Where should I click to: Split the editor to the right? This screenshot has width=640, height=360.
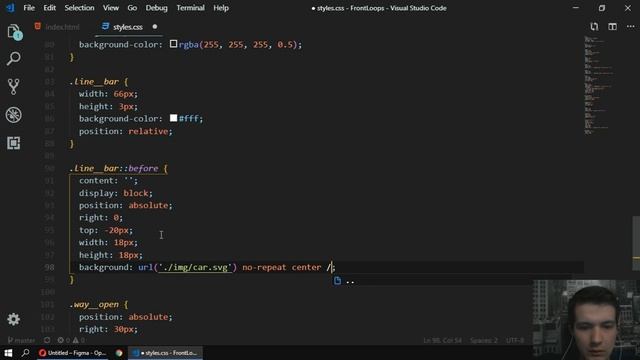point(612,27)
